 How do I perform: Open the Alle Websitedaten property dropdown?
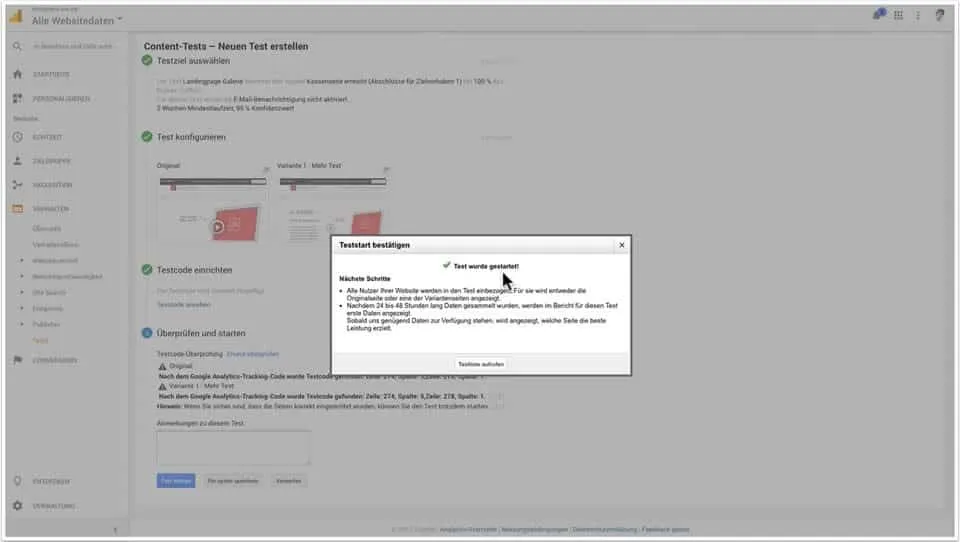tap(77, 20)
